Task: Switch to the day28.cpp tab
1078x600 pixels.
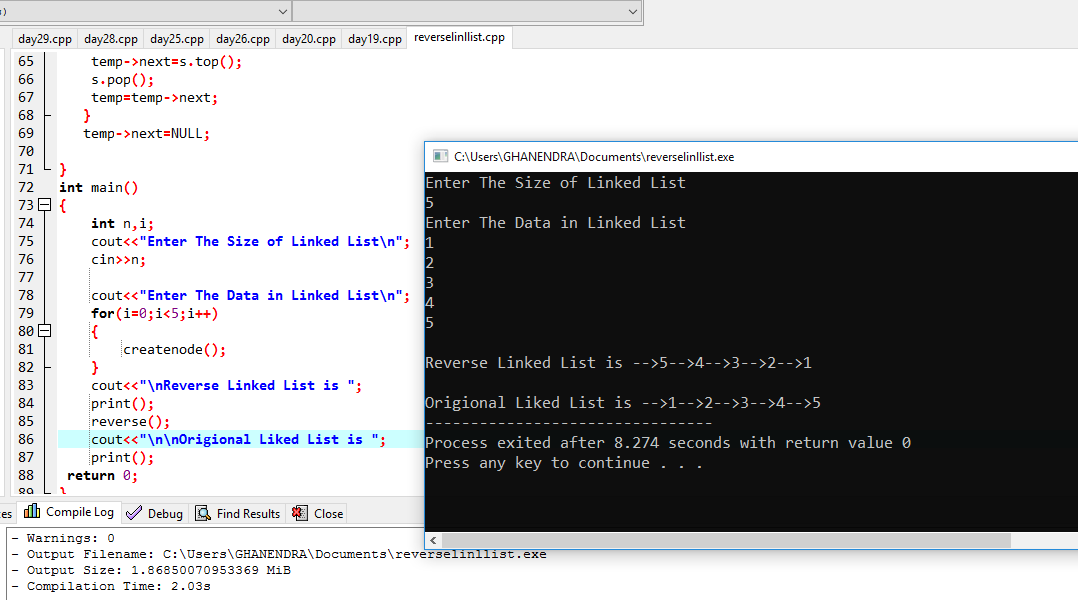Action: pyautogui.click(x=110, y=38)
